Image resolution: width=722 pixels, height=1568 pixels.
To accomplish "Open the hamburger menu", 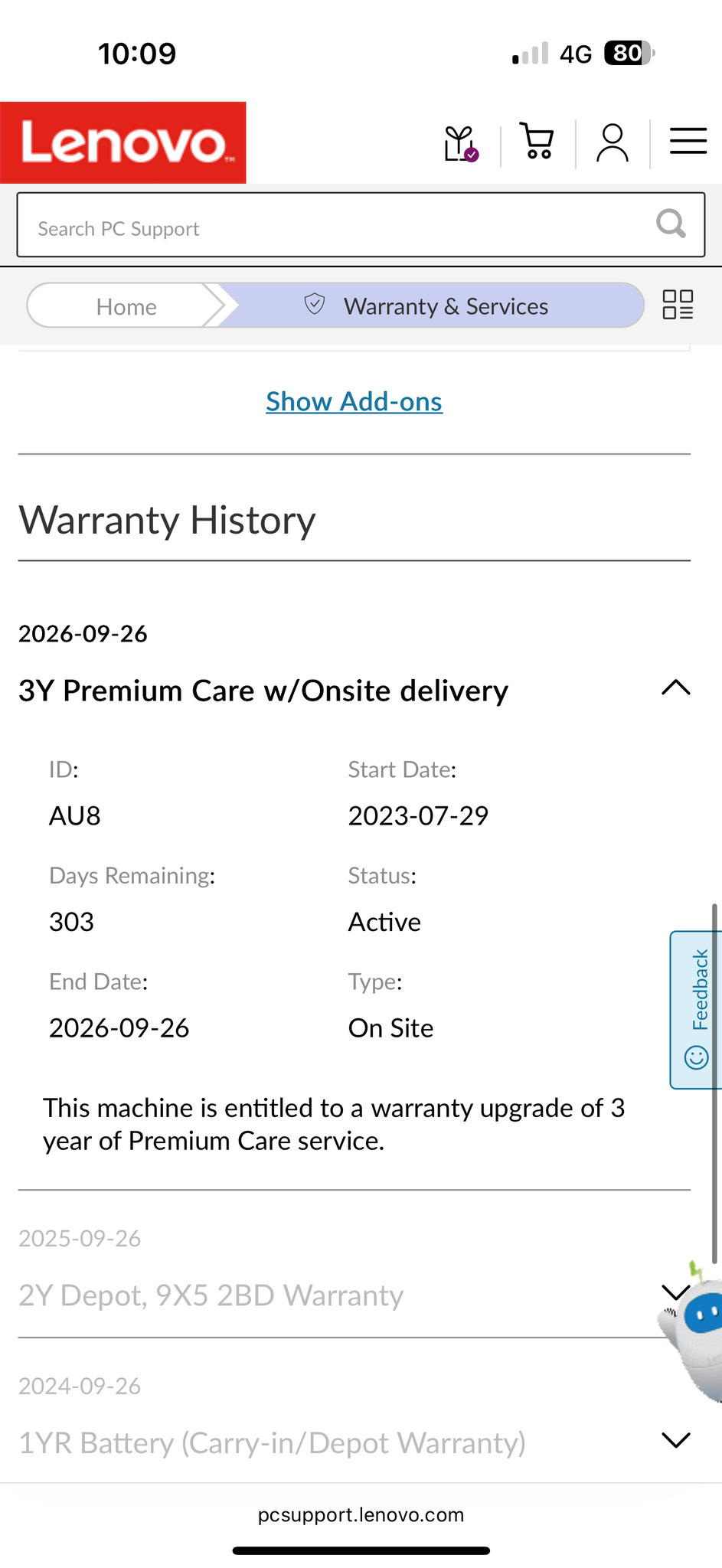I will [688, 141].
